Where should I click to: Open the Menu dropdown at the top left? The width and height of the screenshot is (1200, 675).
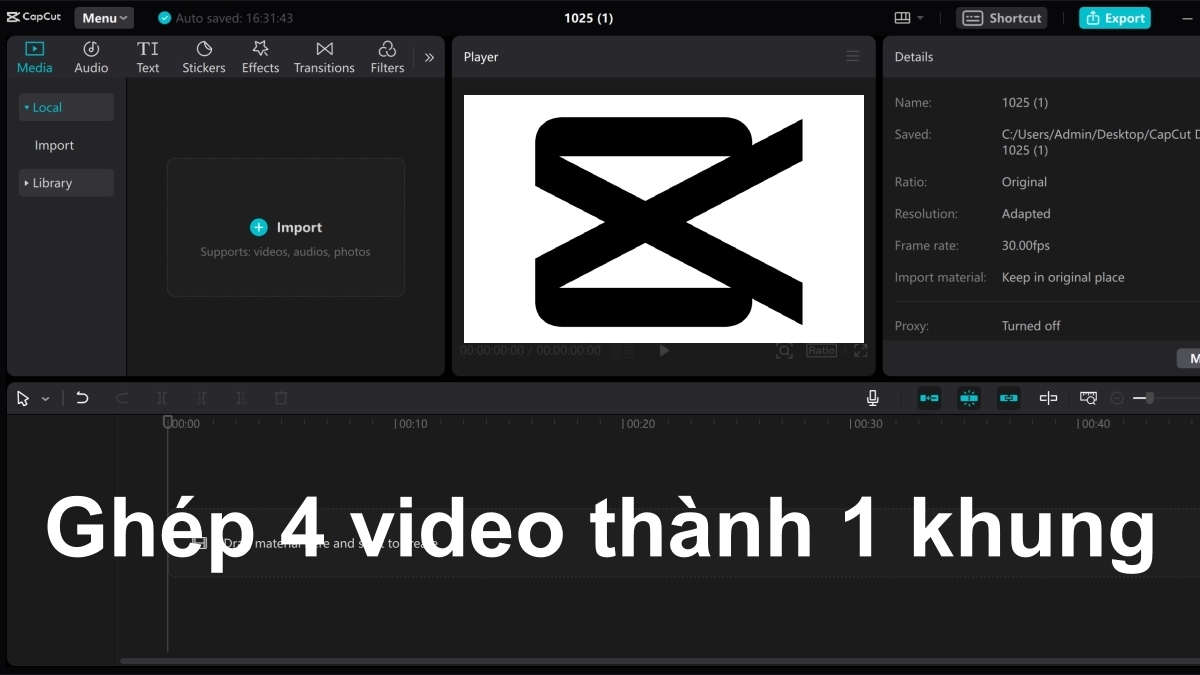point(103,17)
